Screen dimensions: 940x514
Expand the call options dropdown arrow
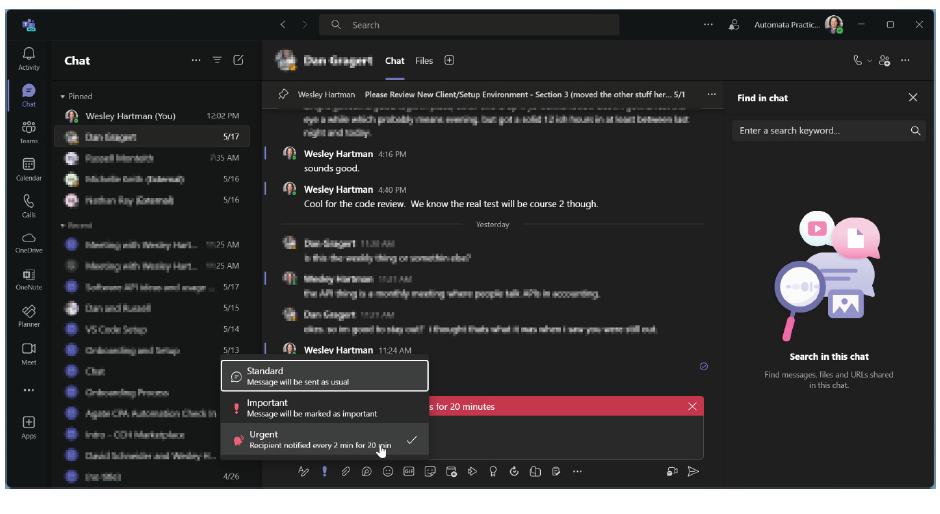coord(870,60)
